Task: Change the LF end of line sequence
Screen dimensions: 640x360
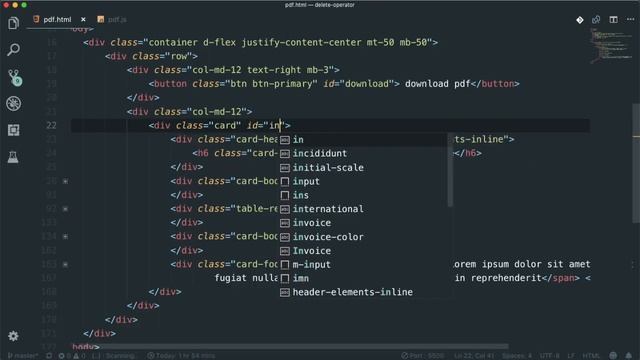Action: (x=571, y=356)
